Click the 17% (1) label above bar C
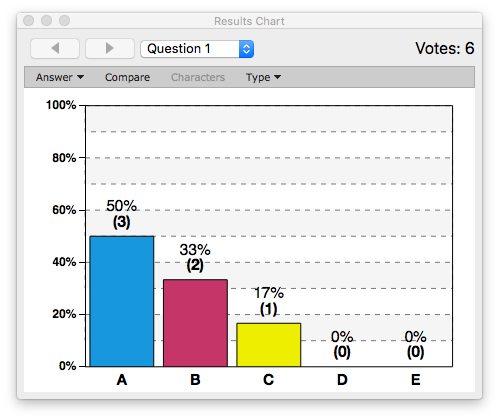The image size is (499, 420). (269, 301)
